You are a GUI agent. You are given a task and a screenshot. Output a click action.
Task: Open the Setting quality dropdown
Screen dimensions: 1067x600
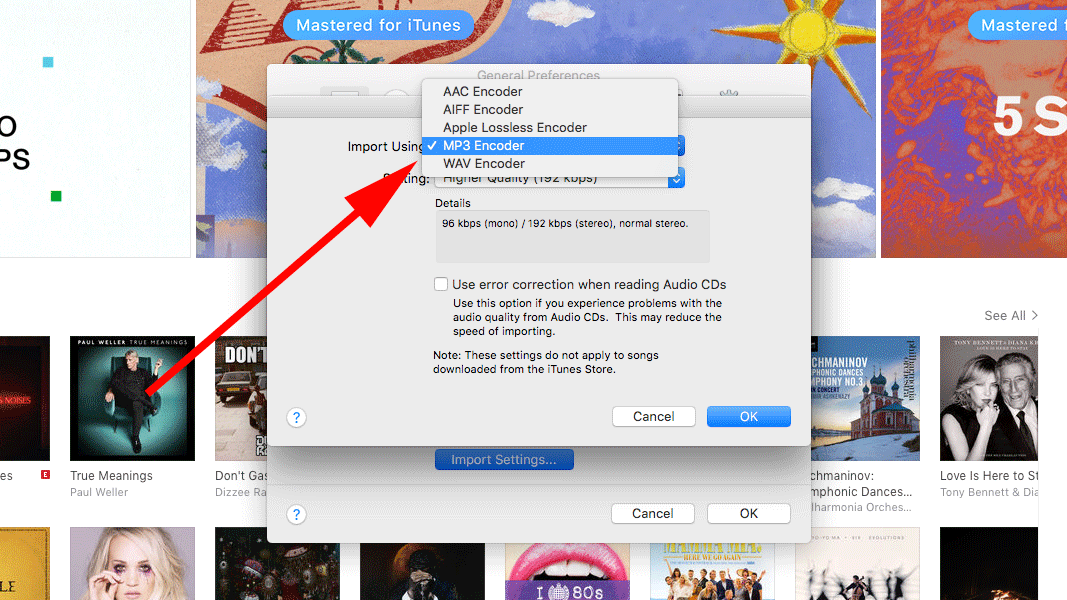pyautogui.click(x=559, y=180)
